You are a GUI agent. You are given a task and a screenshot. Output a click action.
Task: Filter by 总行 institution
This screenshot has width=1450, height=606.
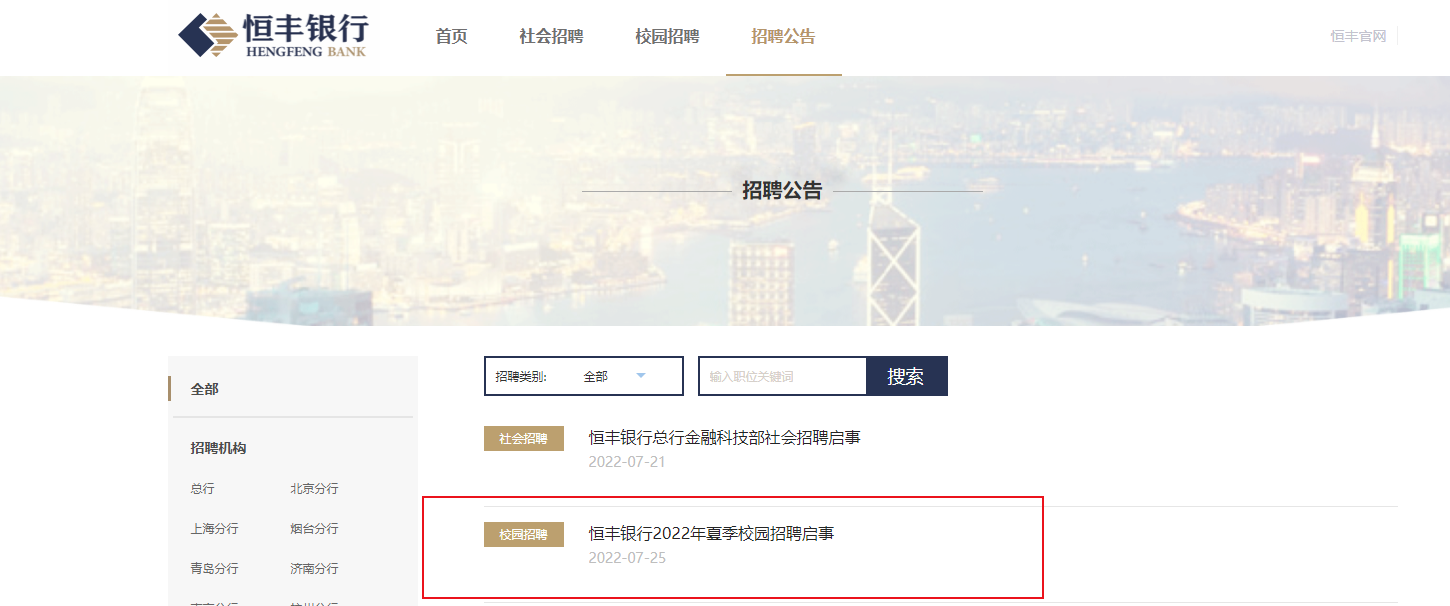click(x=202, y=489)
